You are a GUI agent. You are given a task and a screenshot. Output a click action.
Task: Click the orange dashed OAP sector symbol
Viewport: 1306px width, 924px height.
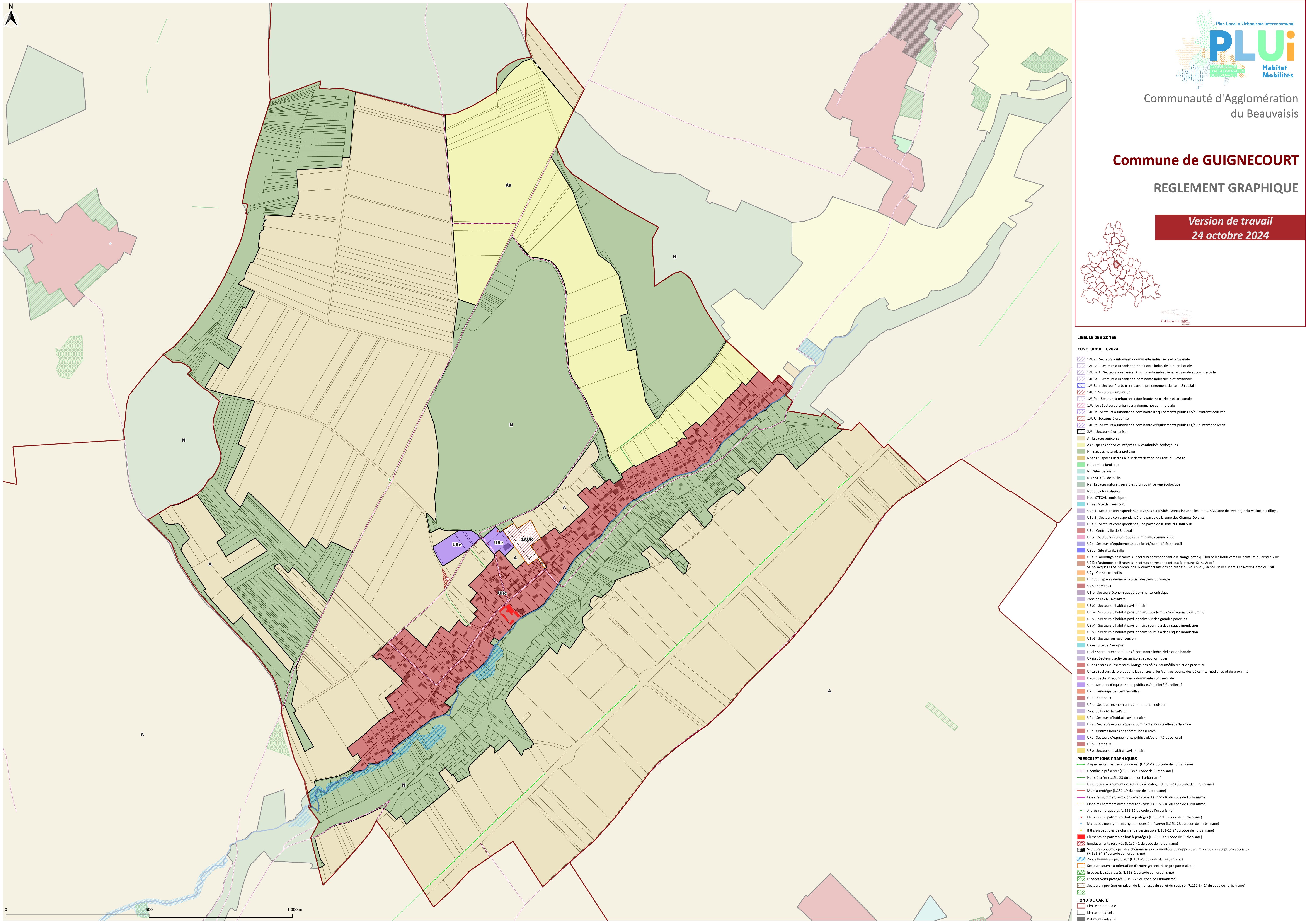[1081, 866]
